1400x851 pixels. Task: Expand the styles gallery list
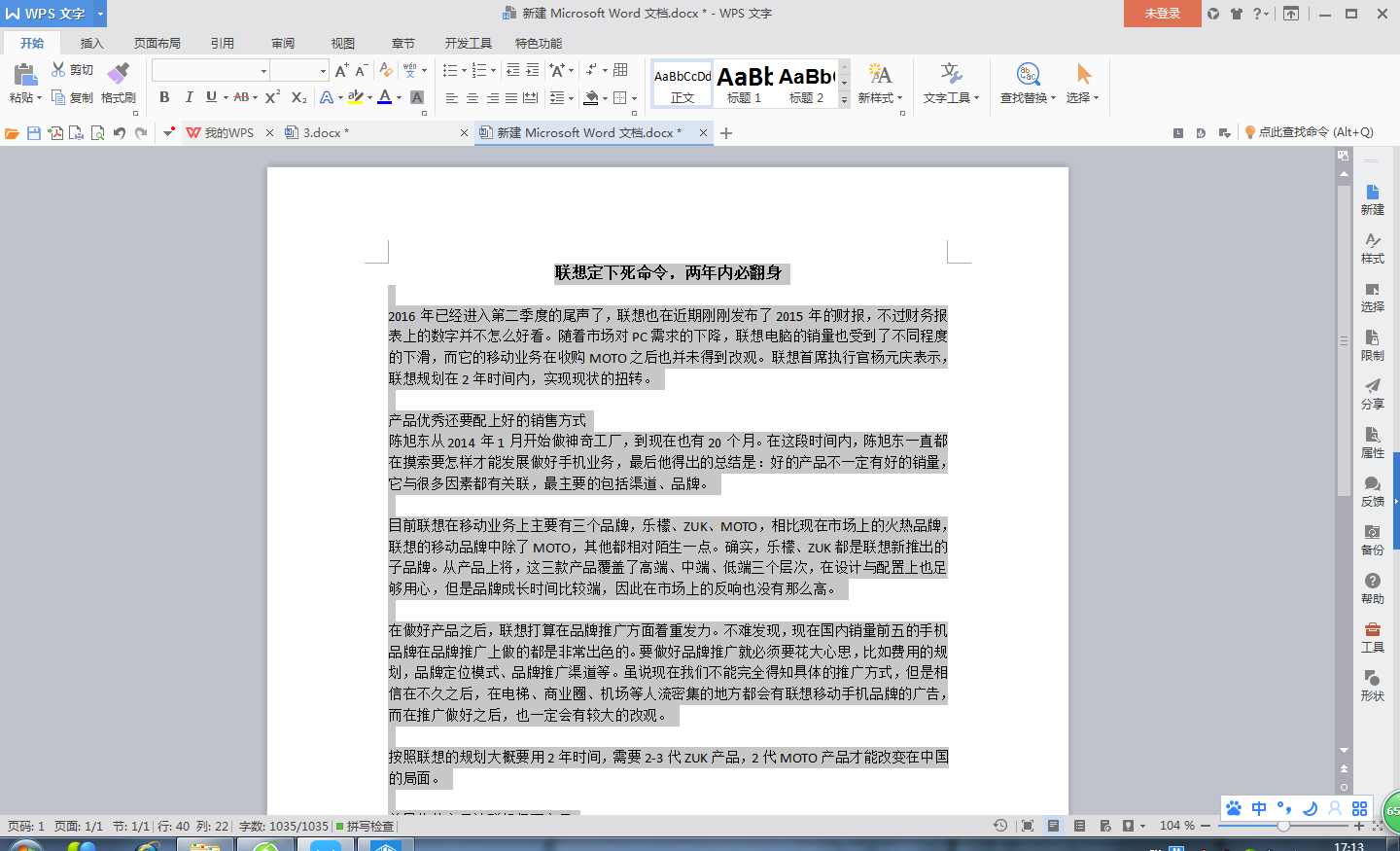pos(844,99)
